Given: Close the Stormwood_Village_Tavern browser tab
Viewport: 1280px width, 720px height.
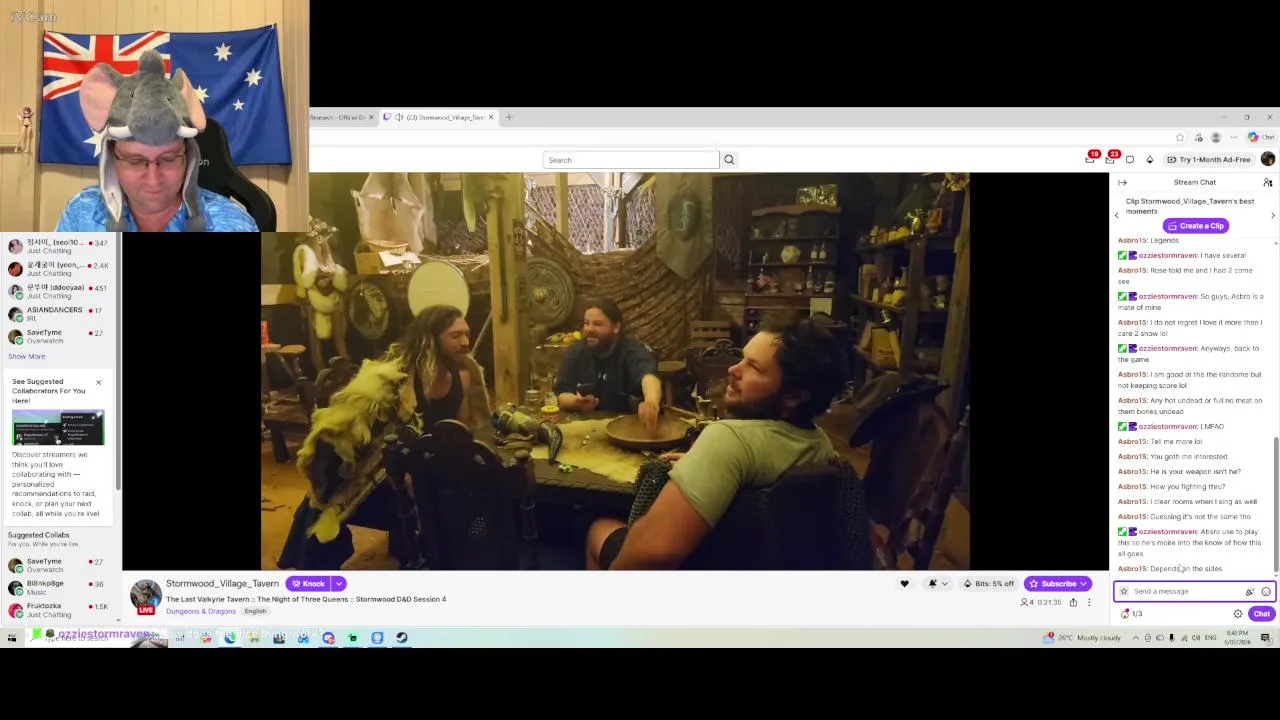Looking at the screenshot, I should coord(491,117).
